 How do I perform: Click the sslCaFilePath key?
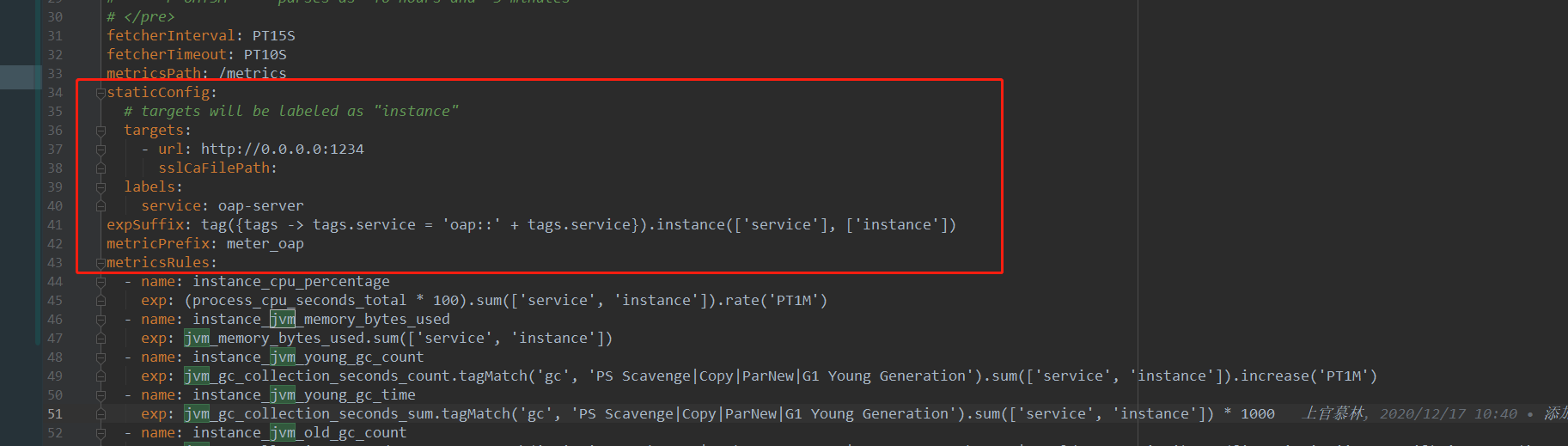click(x=213, y=168)
